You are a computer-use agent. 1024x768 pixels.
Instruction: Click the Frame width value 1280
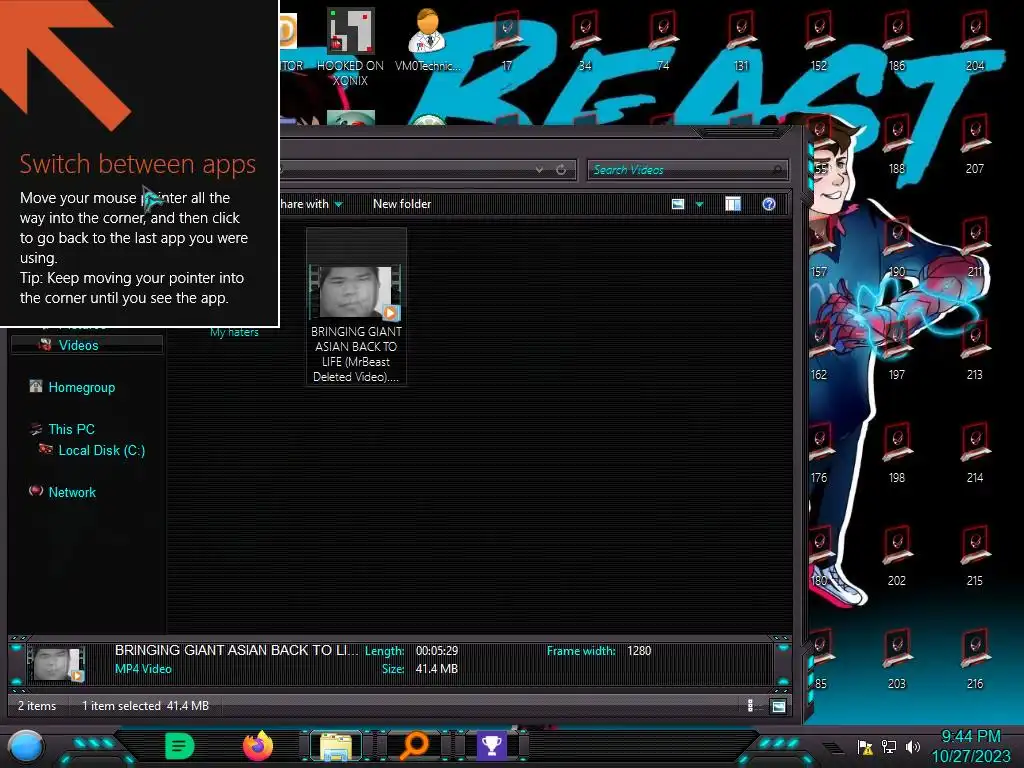coord(639,651)
